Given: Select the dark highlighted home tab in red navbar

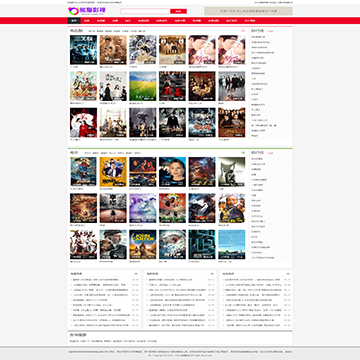Looking at the screenshot, I should pyautogui.click(x=74, y=21).
